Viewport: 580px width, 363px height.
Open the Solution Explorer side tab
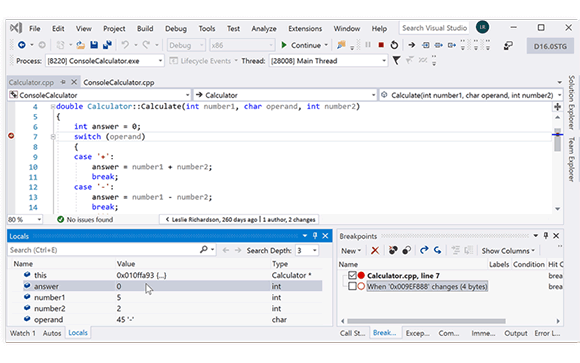(x=571, y=102)
